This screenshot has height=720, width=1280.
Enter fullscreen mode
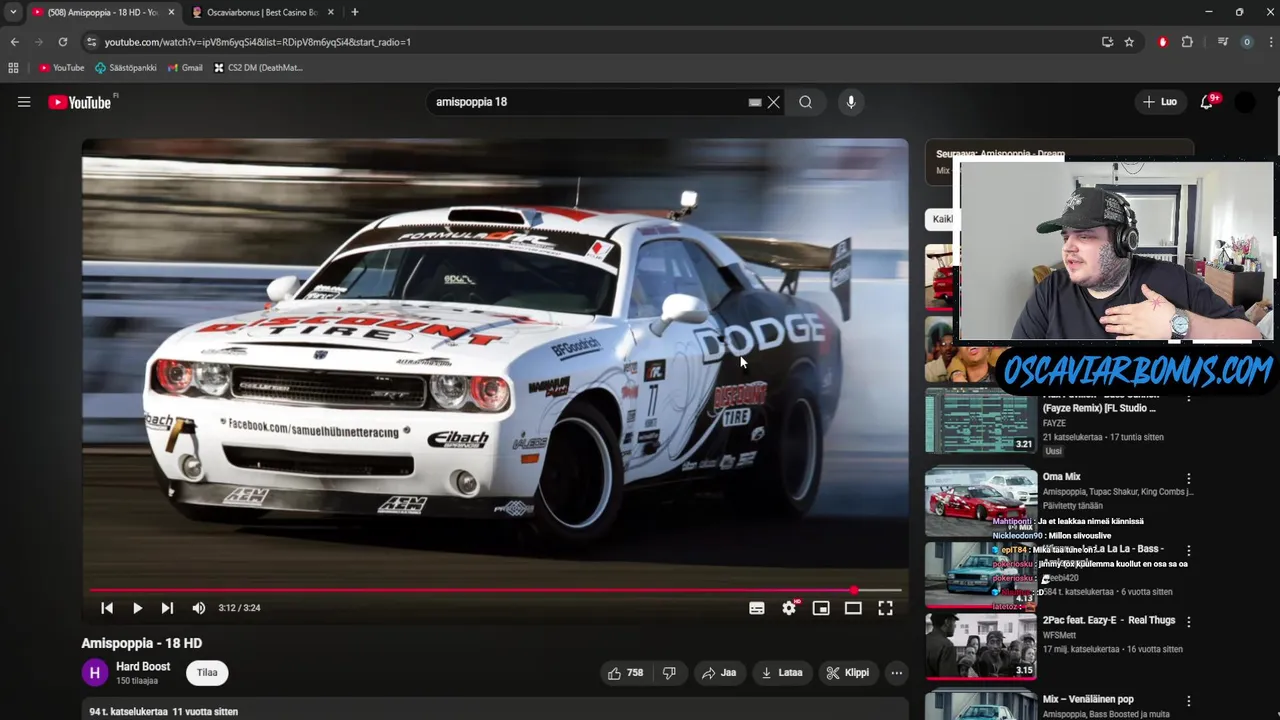pos(885,608)
